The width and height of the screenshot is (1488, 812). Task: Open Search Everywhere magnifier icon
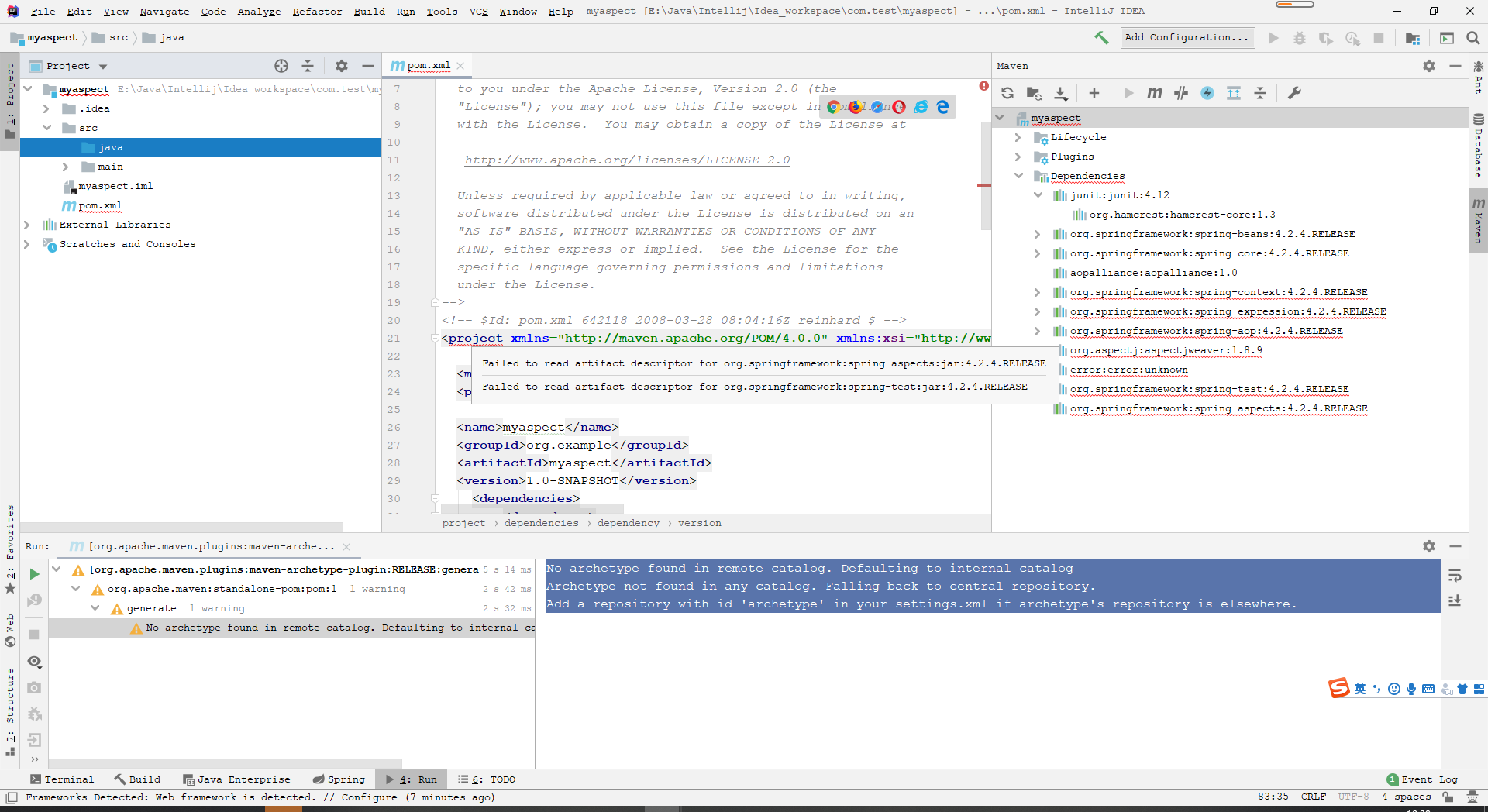tap(1473, 37)
